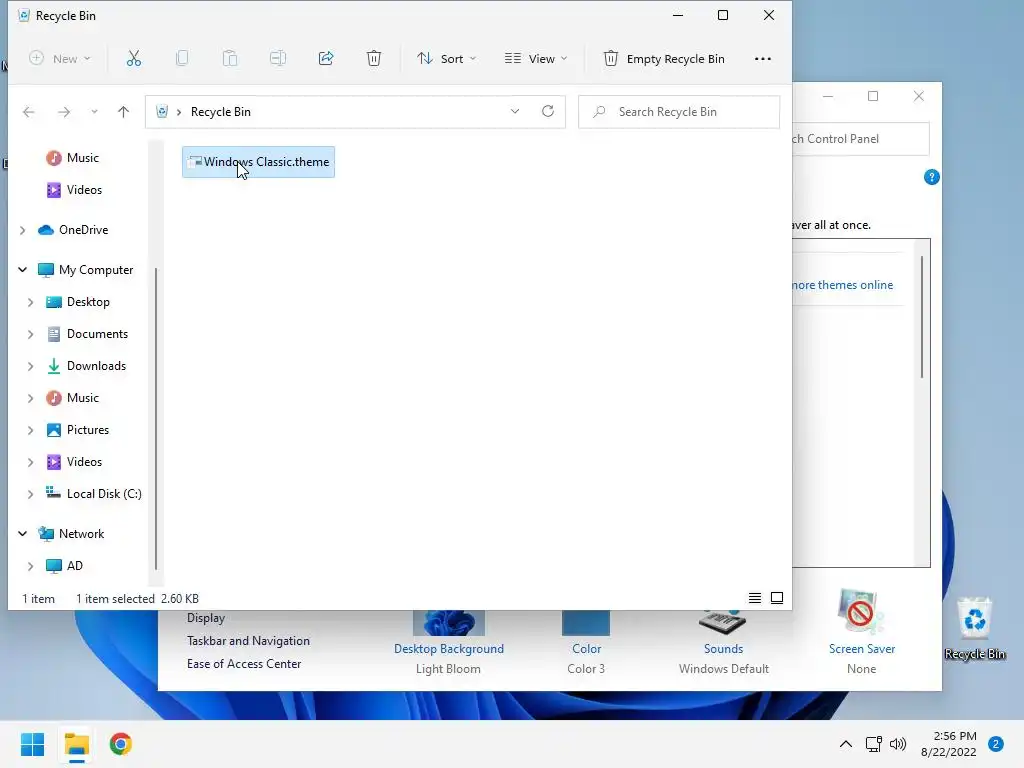Open the New dropdown menu
1024x768 pixels.
click(x=59, y=59)
